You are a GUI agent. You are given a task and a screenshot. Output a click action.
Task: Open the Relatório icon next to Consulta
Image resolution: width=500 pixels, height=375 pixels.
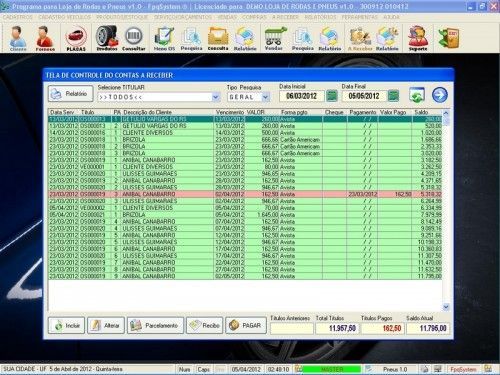pyautogui.click(x=245, y=38)
